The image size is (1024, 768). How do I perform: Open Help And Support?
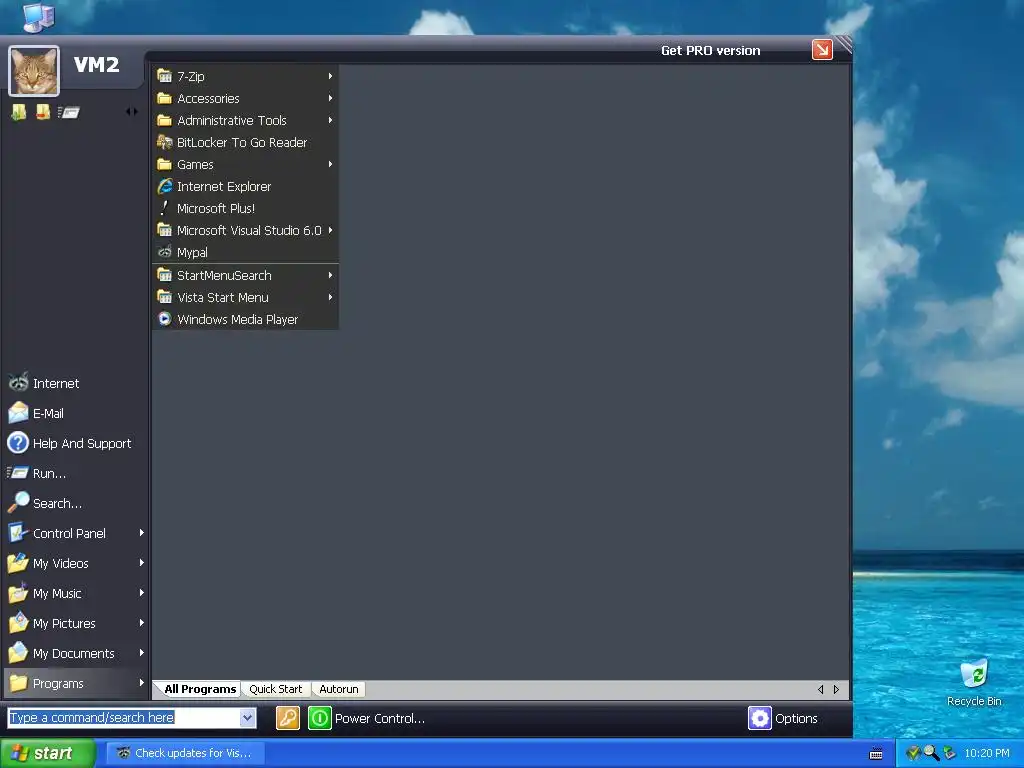76,443
